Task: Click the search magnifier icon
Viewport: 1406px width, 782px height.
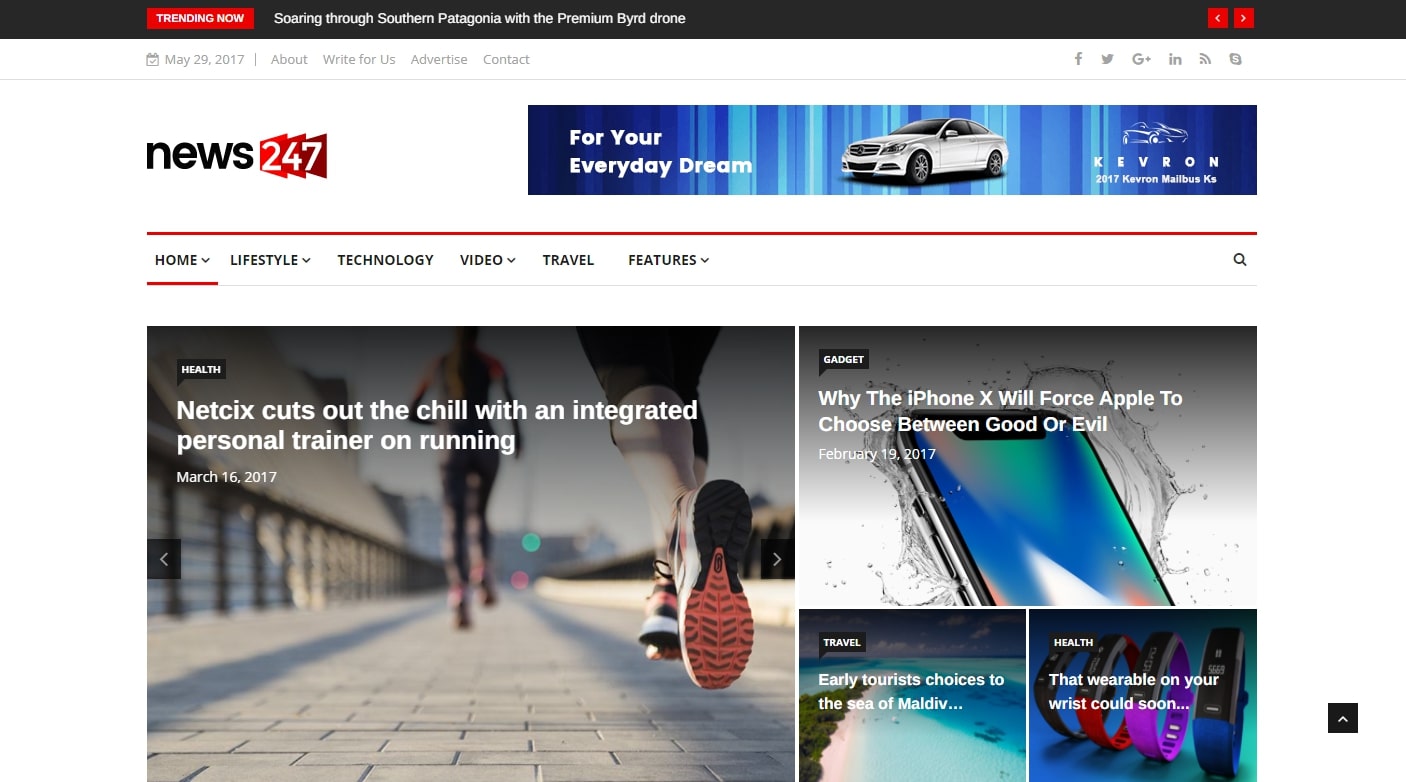Action: [x=1240, y=260]
